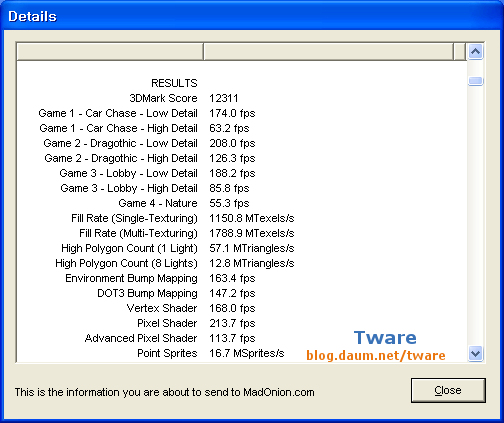504x423 pixels.
Task: Click the first list column header
Action: click(110, 52)
